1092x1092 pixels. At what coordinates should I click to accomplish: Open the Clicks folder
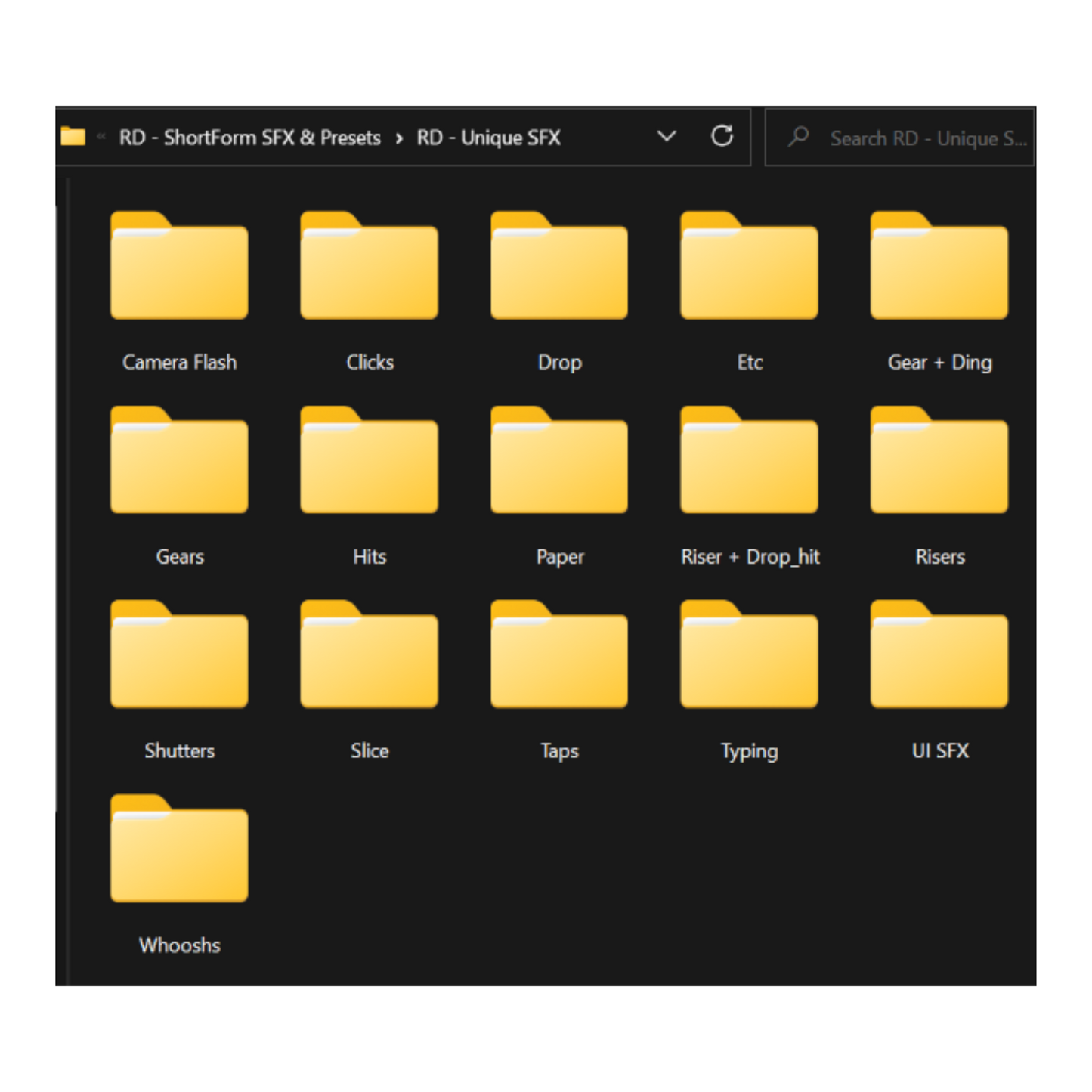369,267
